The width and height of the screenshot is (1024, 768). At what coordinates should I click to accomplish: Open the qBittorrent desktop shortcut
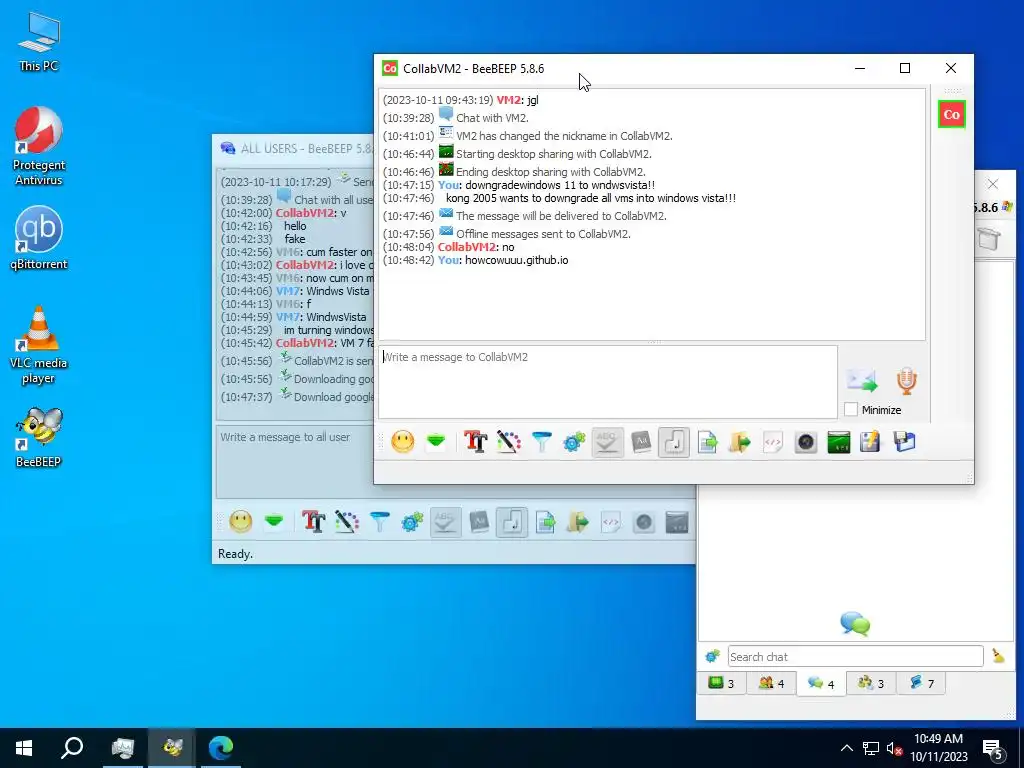click(39, 238)
